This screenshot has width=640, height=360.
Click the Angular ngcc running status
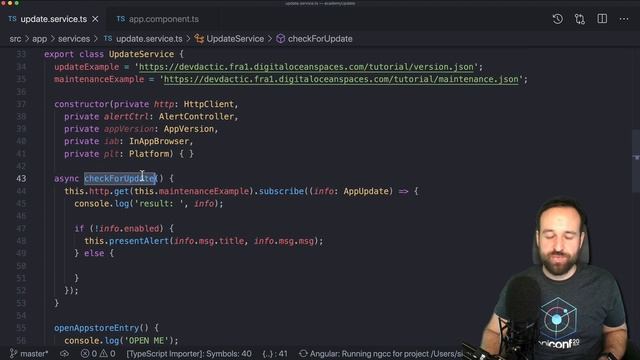tap(386, 353)
